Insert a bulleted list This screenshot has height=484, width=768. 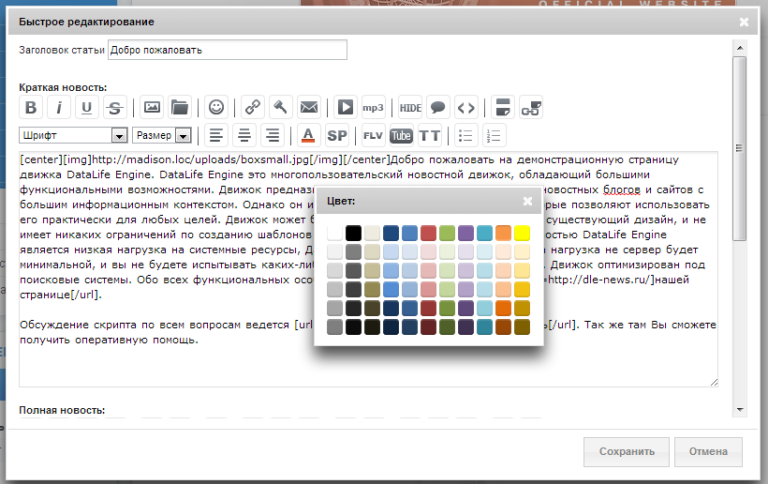tap(466, 135)
